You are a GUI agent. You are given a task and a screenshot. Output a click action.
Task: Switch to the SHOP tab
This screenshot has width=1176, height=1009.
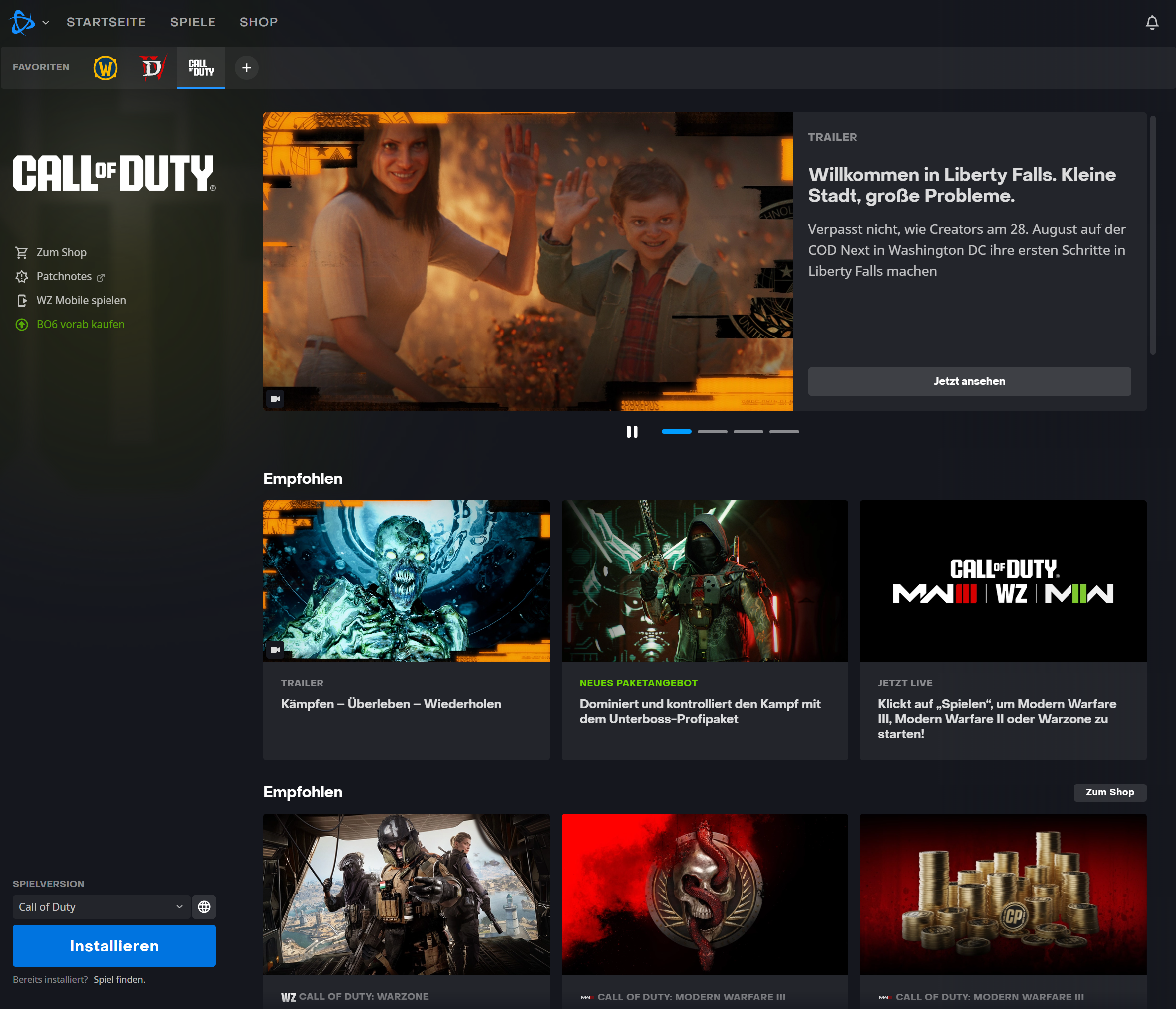click(258, 22)
